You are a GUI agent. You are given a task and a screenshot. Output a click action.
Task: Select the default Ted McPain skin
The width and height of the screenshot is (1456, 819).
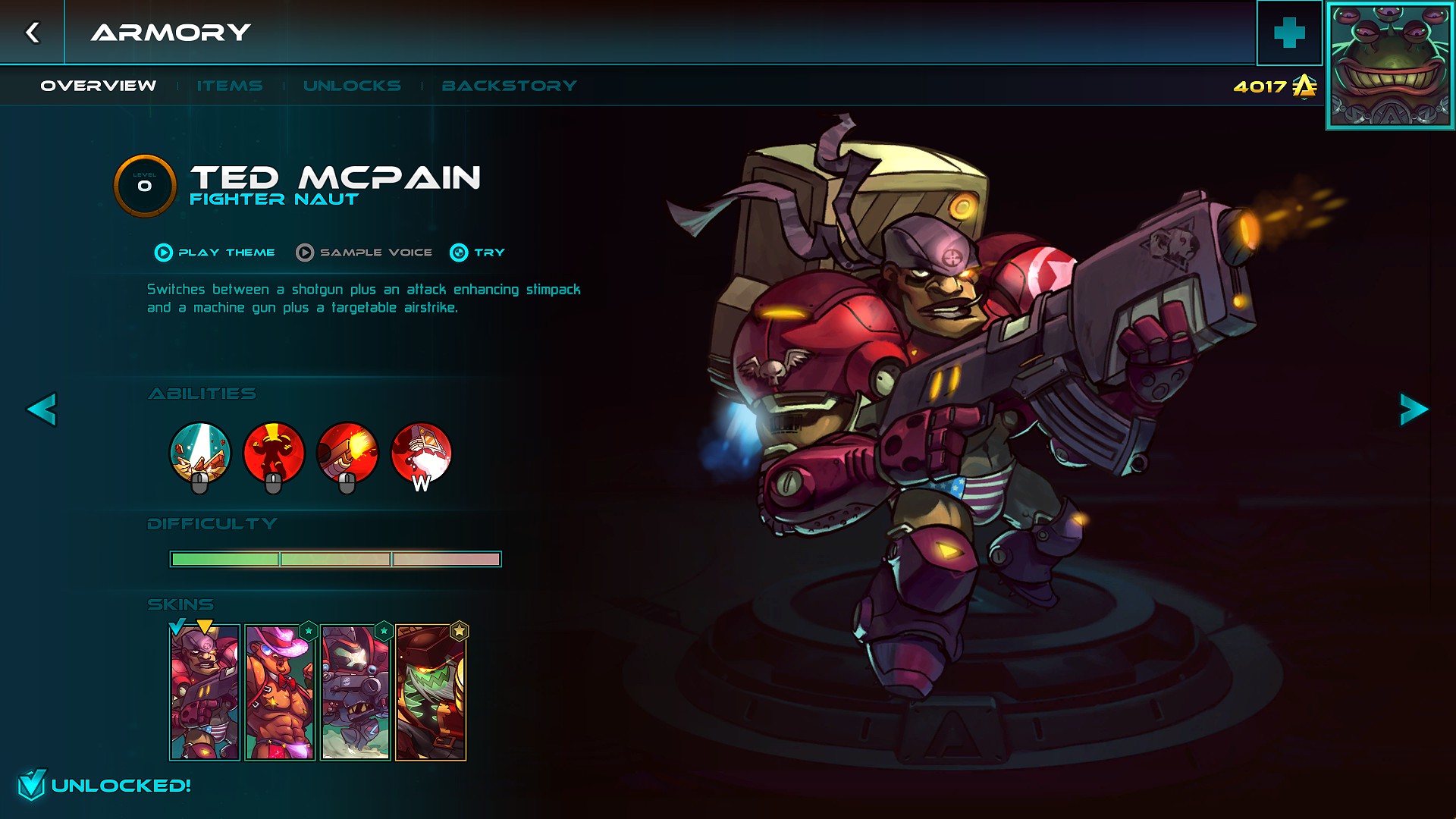(x=205, y=692)
